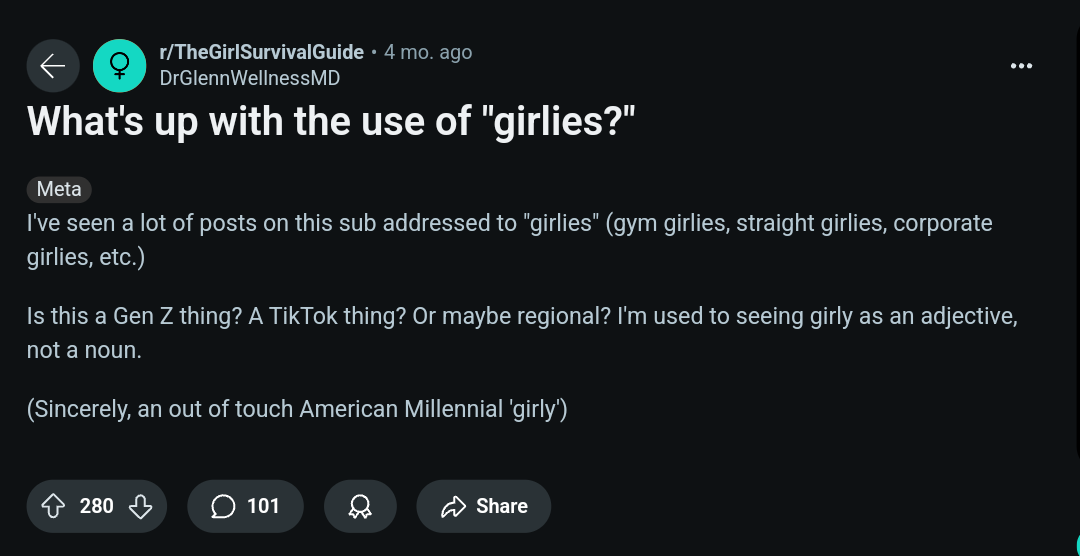Upvote the post with the up arrow

pyautogui.click(x=53, y=506)
